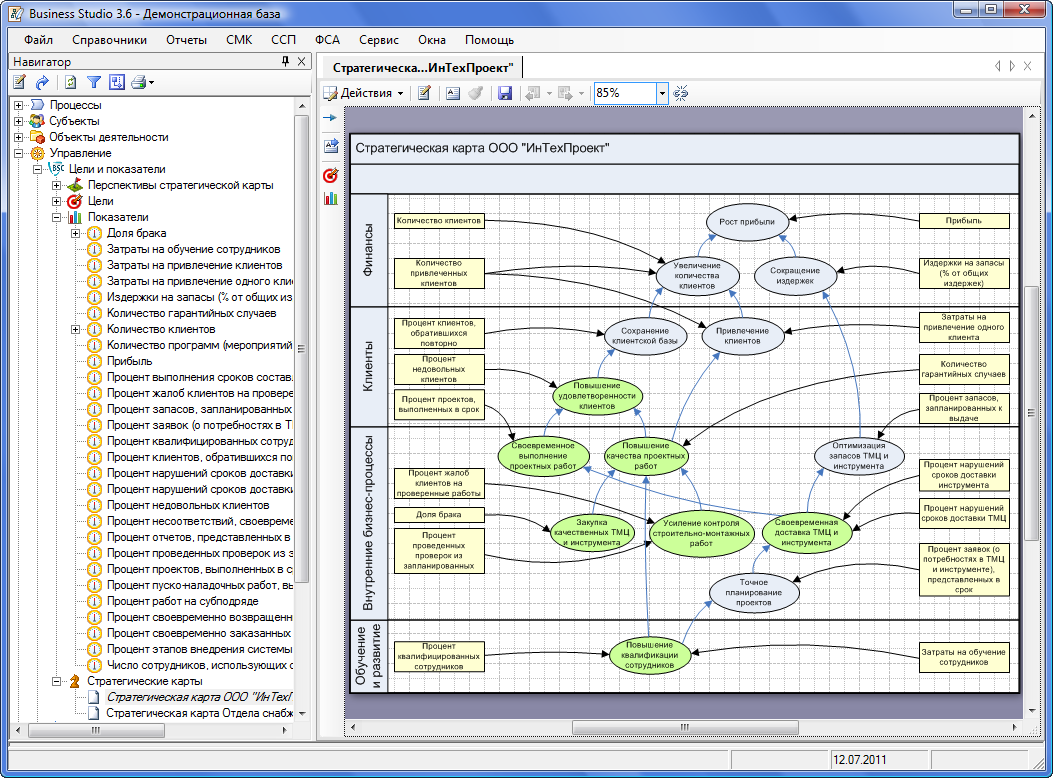
Task: Open the Помощь menu
Action: click(x=490, y=40)
